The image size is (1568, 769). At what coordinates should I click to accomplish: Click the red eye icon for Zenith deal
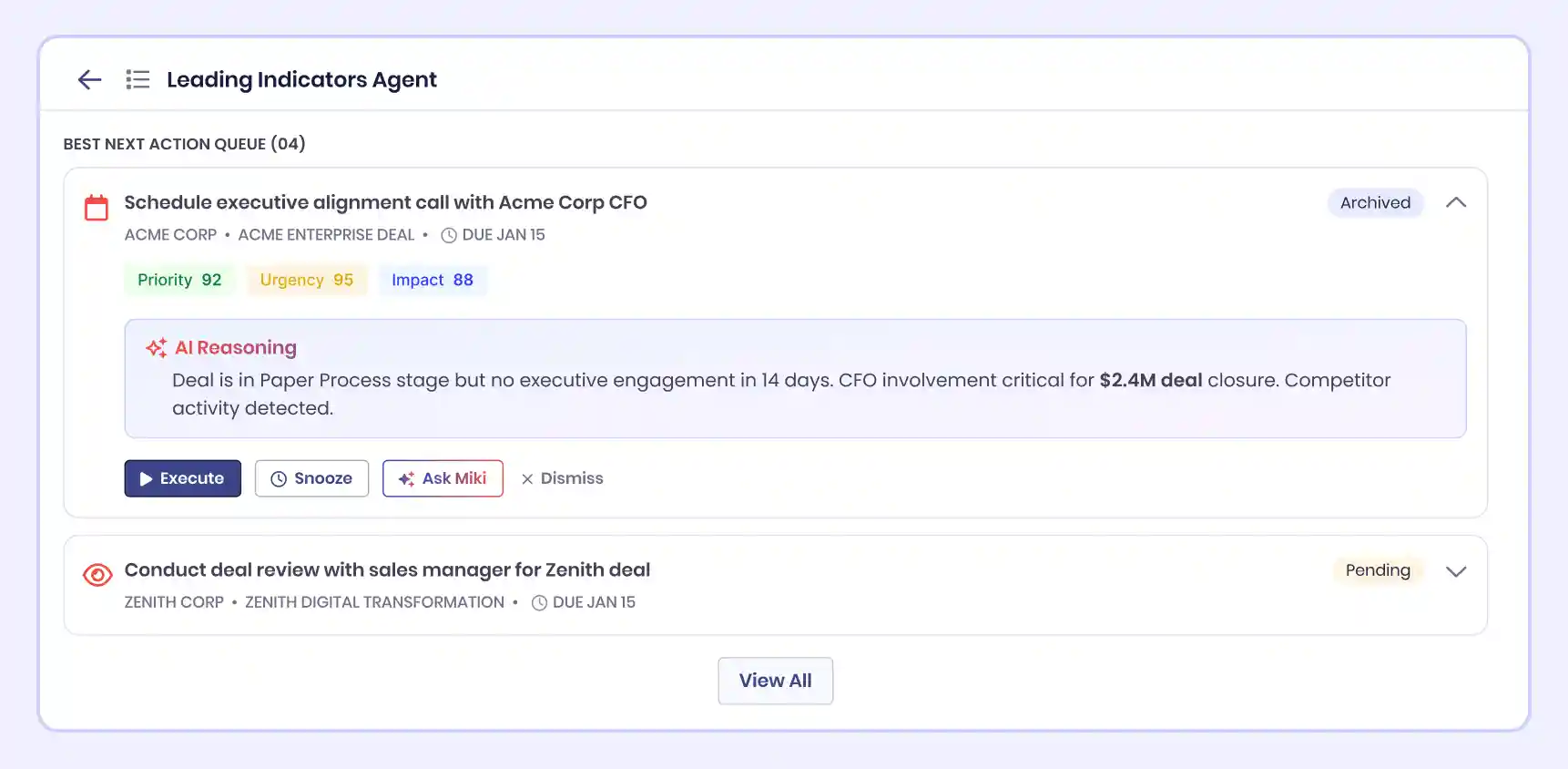[x=97, y=575]
